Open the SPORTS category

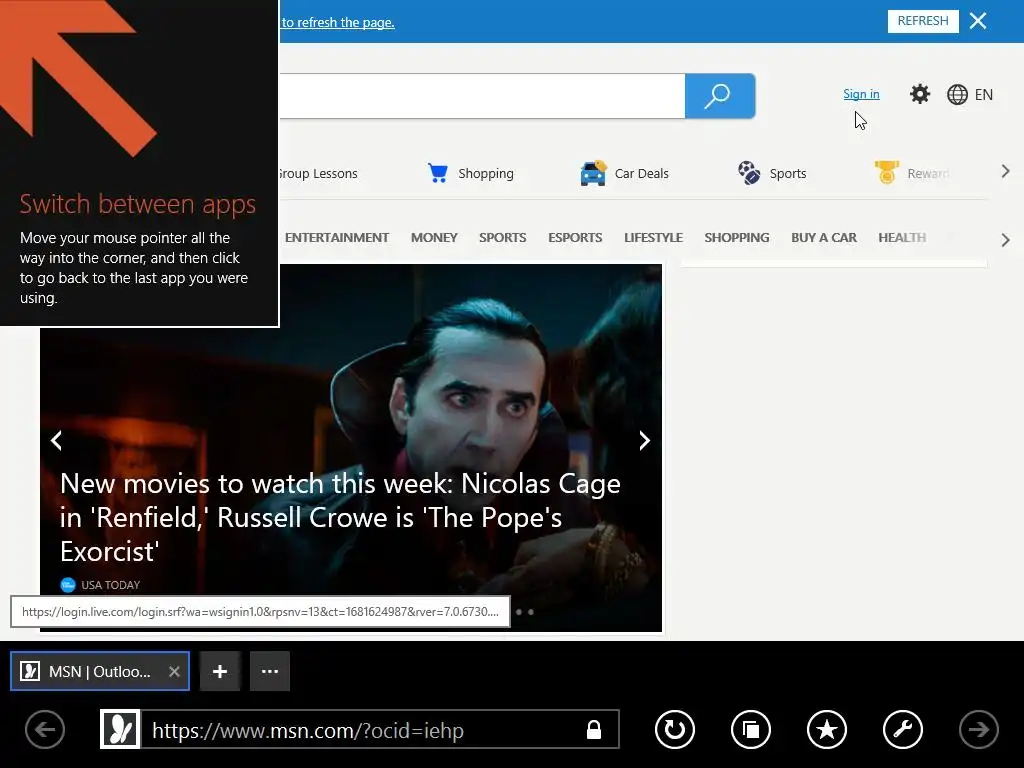click(502, 238)
